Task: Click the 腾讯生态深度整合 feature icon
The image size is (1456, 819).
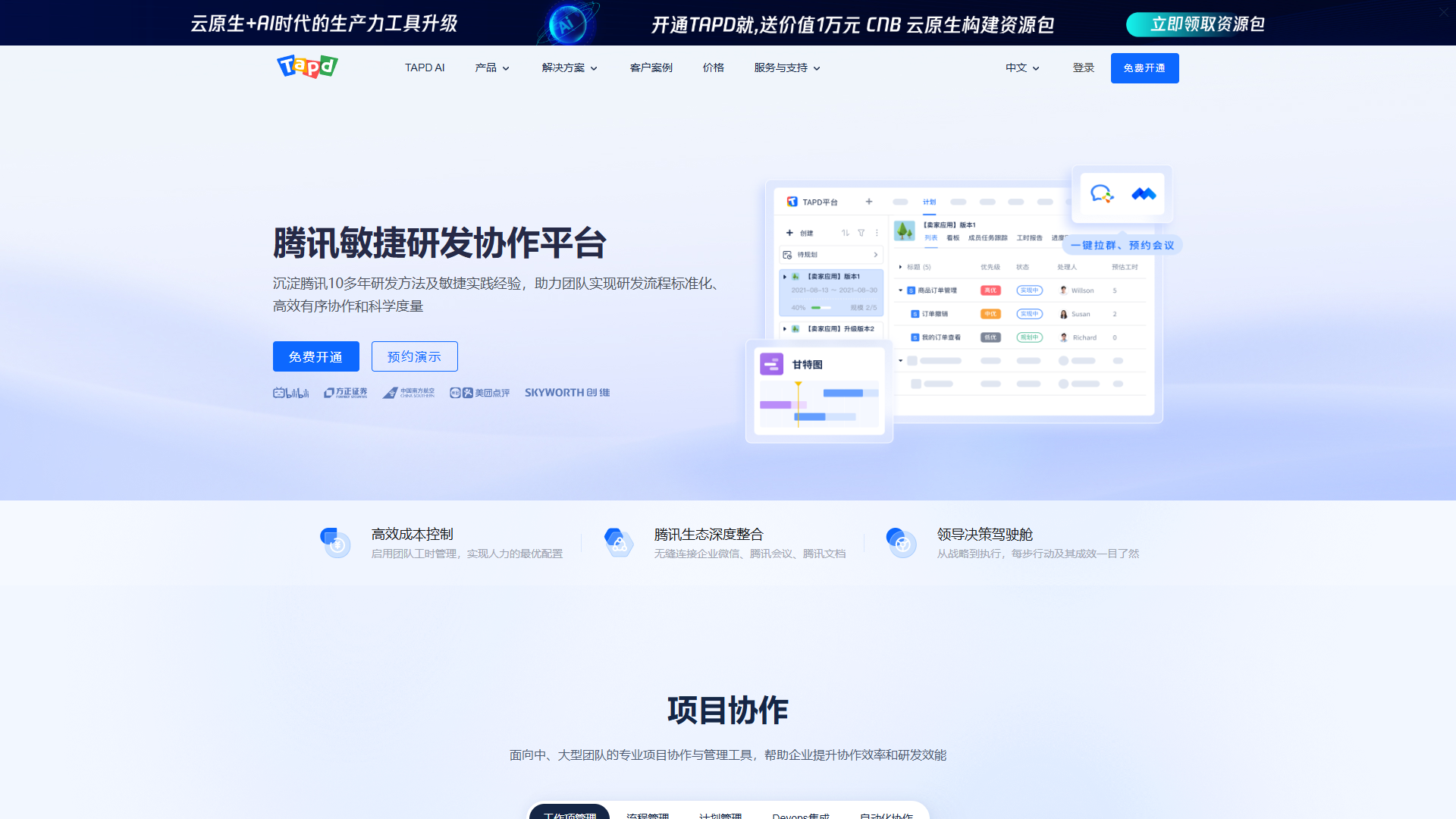Action: [x=619, y=543]
